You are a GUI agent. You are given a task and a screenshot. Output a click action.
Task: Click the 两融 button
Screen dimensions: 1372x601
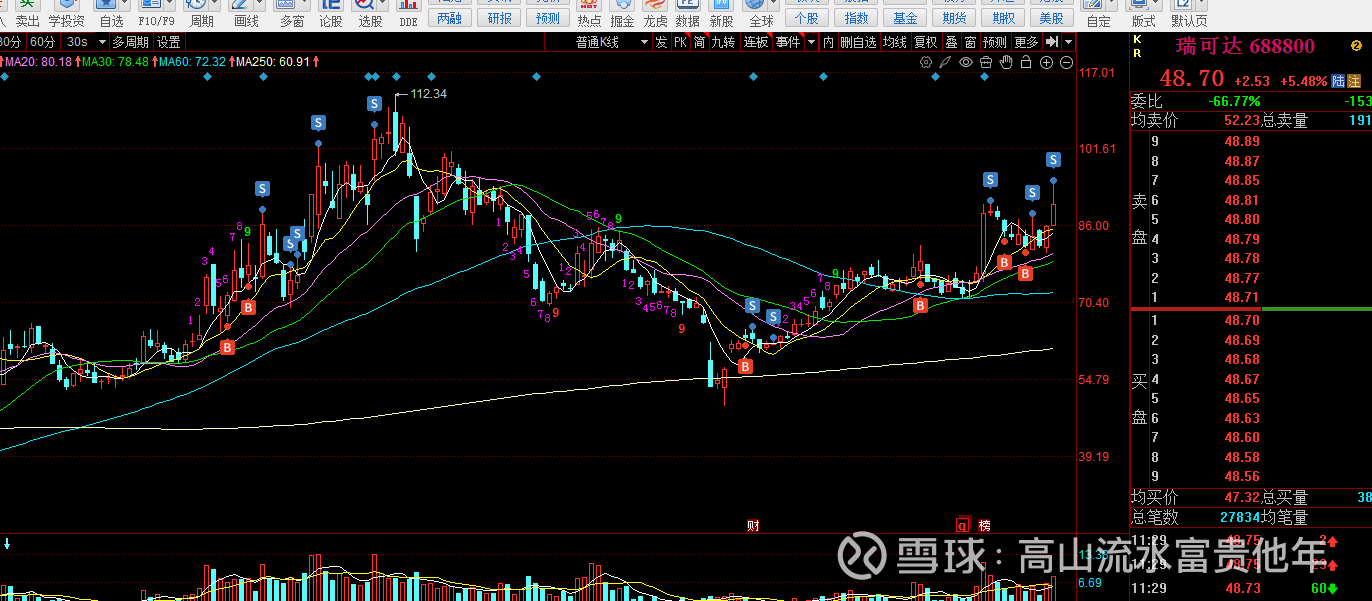450,18
